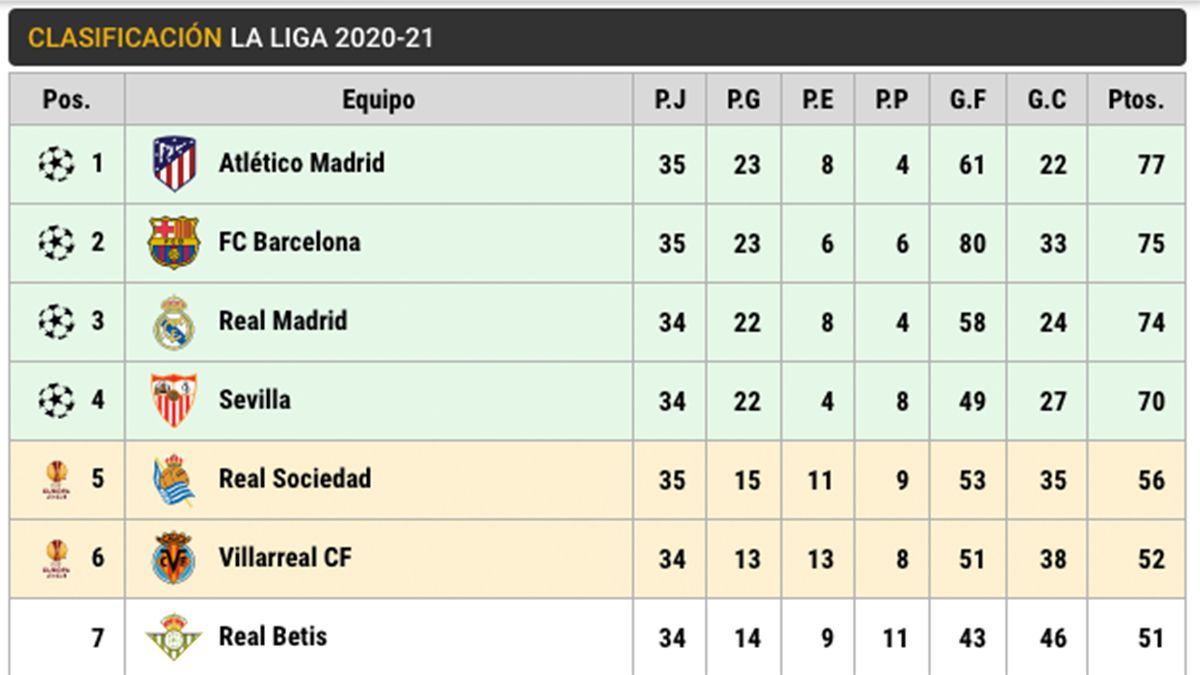Click Champions League icon beside position 1
The image size is (1200, 675).
pos(56,163)
